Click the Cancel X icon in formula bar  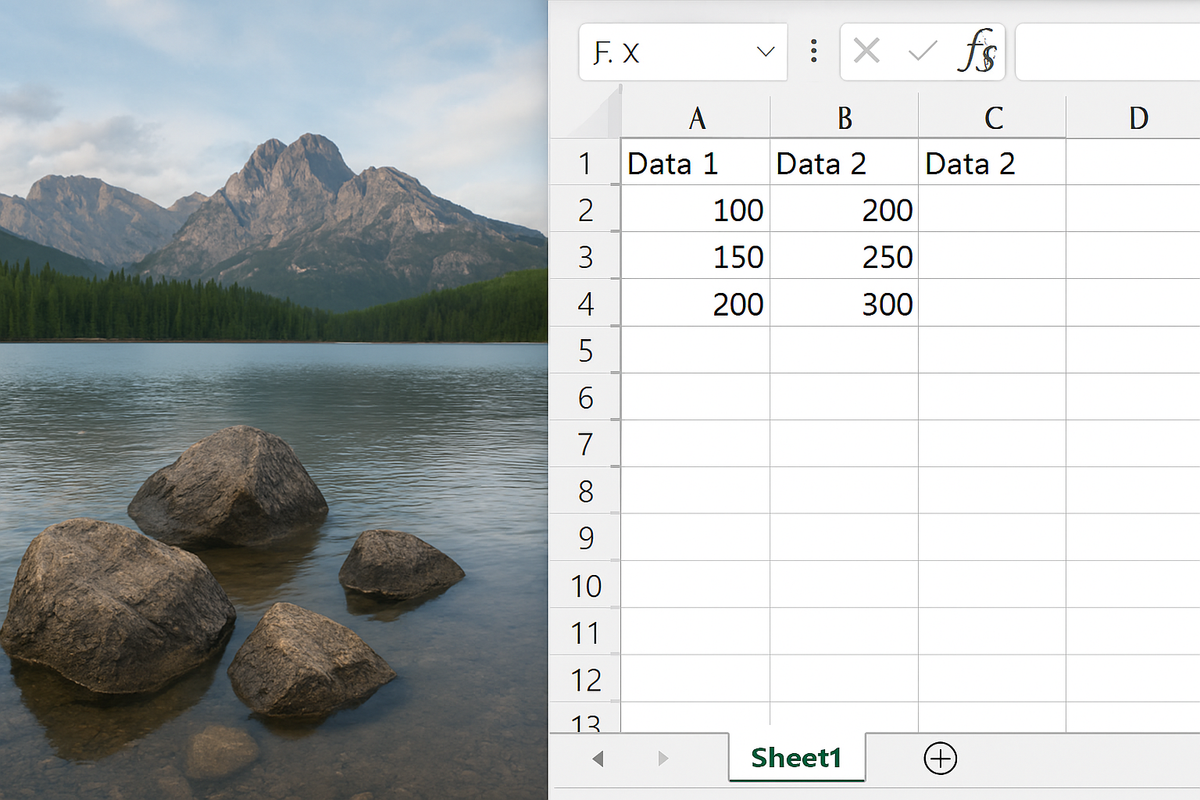click(867, 52)
